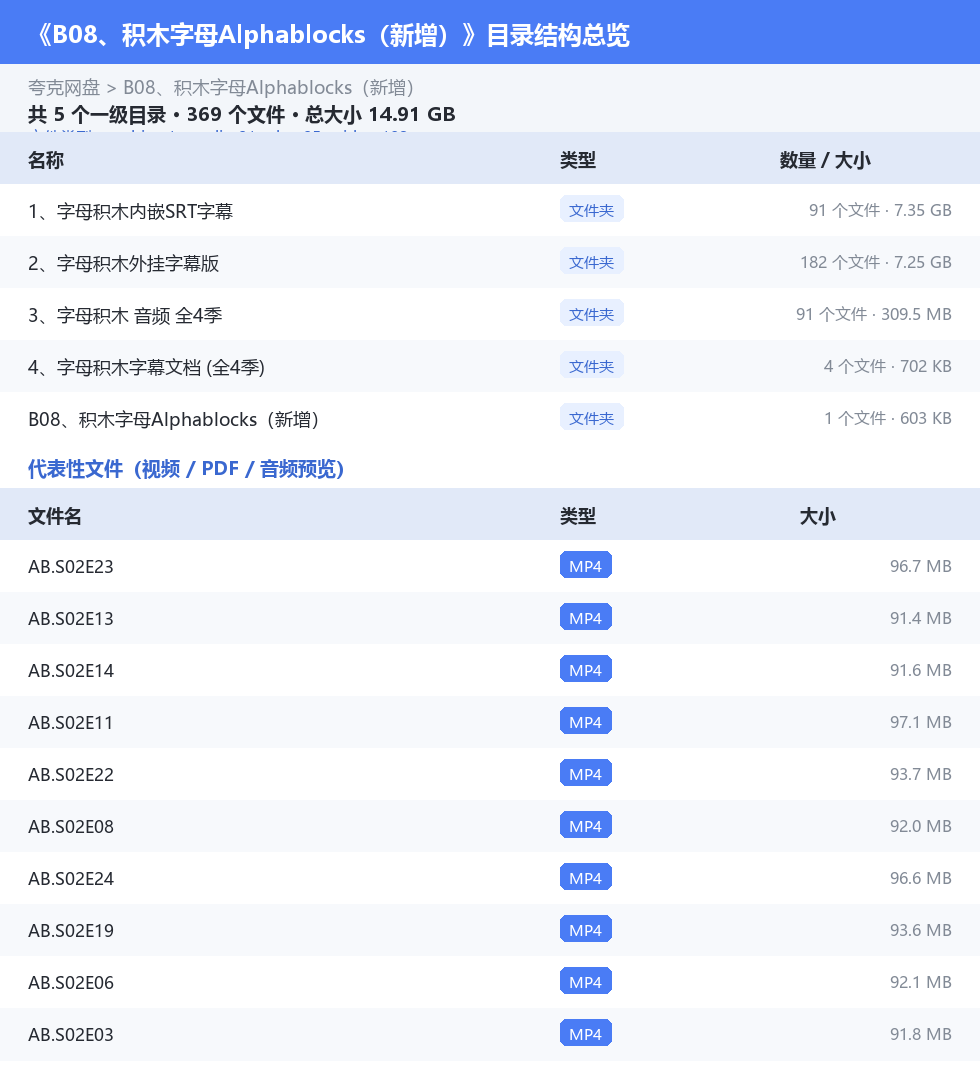Click the 文件夹 badge for 字母积木内嵌SRT字幕
The height and width of the screenshot is (1092, 980).
(x=592, y=210)
